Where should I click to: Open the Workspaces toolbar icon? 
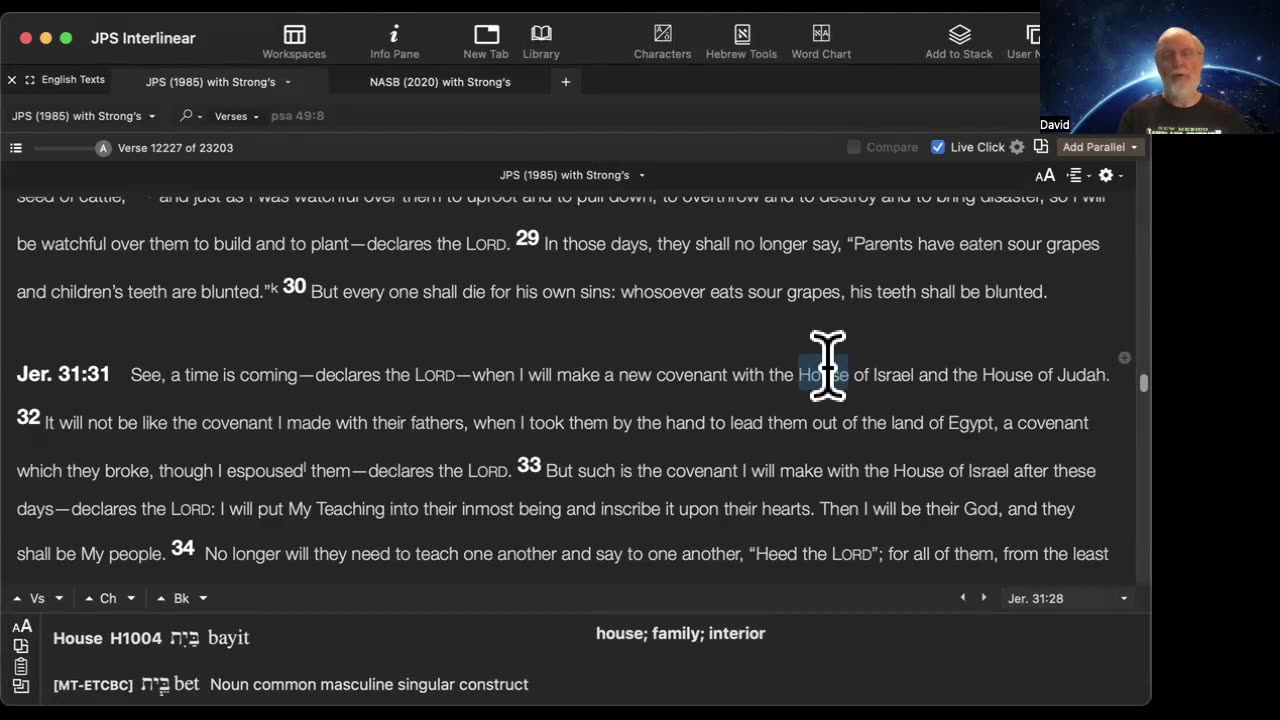(x=294, y=42)
